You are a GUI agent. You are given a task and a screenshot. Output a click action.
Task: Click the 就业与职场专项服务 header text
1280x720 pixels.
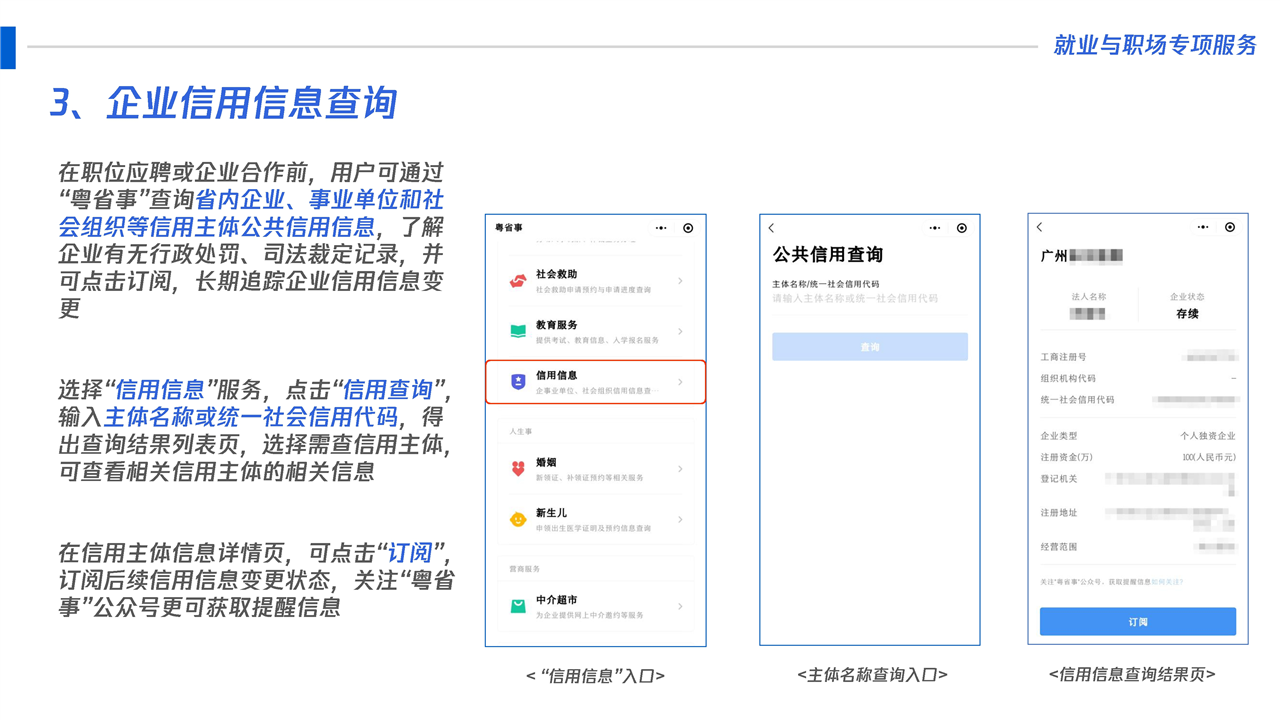point(1155,45)
